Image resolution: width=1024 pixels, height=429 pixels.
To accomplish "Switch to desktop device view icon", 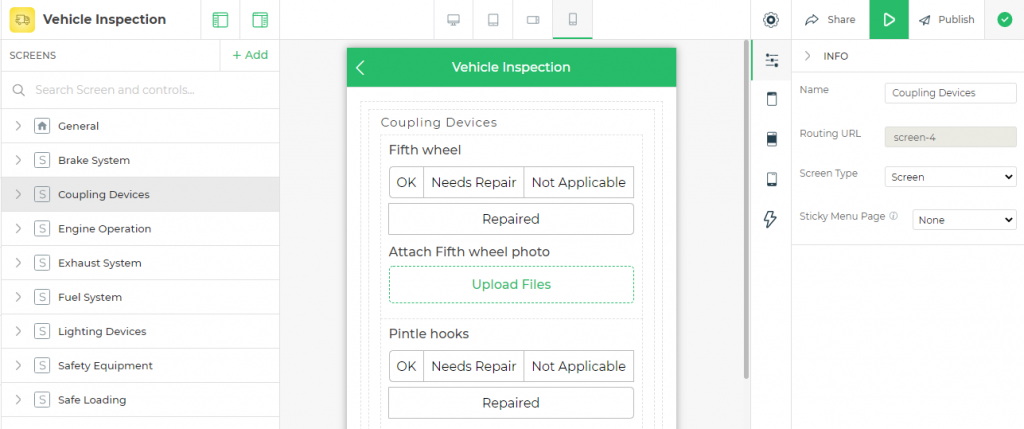I will (453, 20).
